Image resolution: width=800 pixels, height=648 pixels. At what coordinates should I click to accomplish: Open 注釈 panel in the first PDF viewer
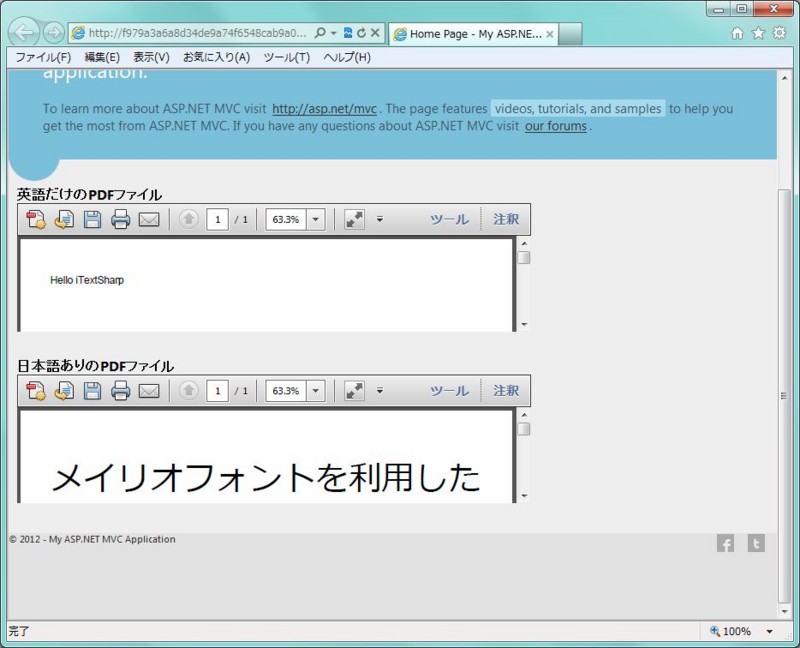pyautogui.click(x=508, y=219)
